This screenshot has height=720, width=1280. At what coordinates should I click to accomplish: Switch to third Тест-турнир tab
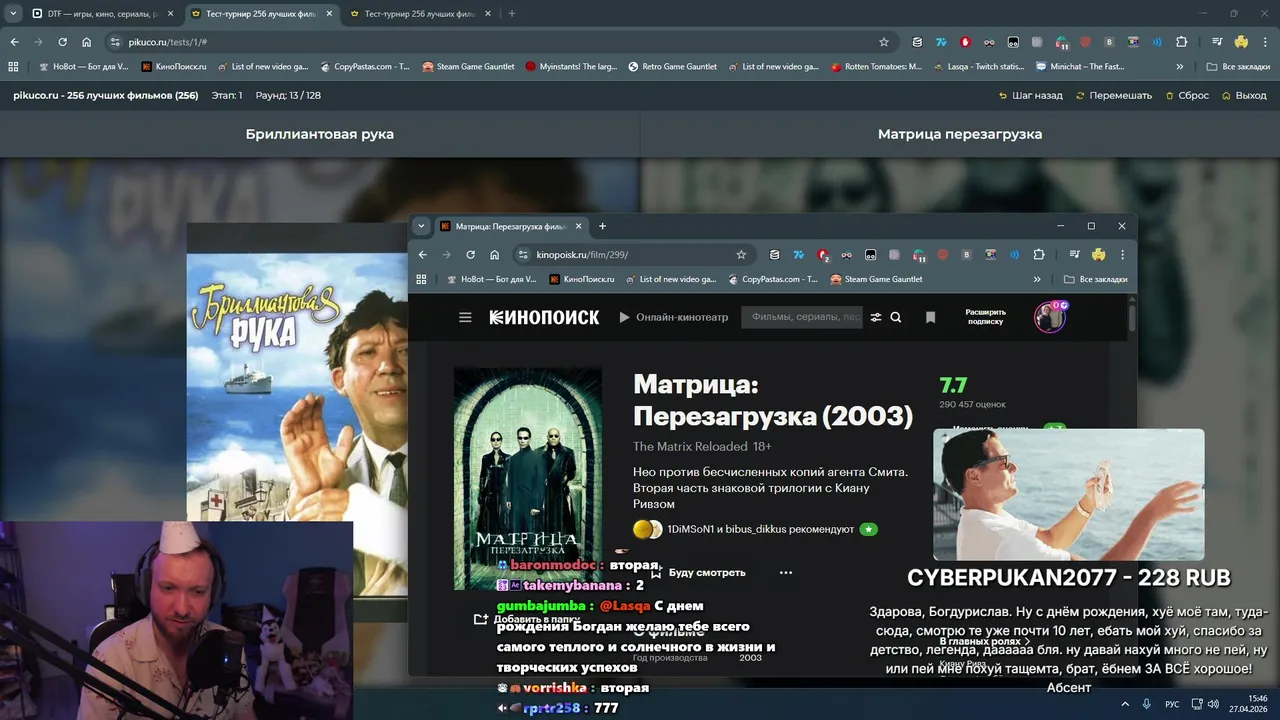[419, 14]
